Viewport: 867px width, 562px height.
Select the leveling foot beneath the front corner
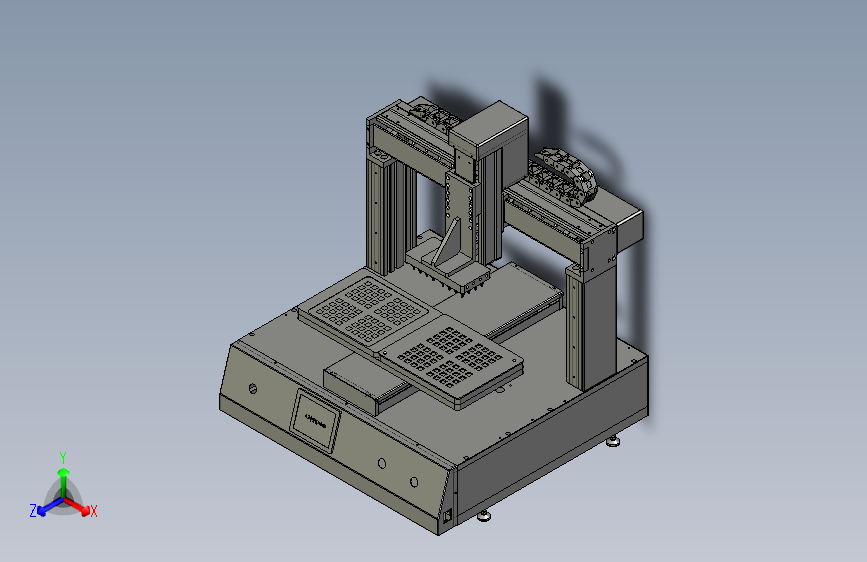pyautogui.click(x=484, y=517)
